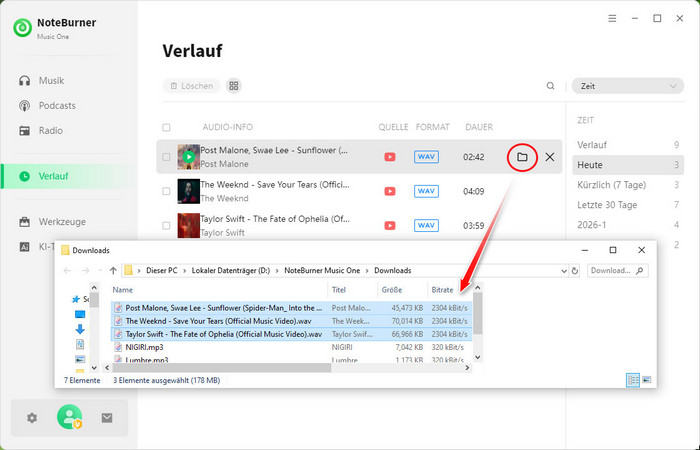This screenshot has height=450, width=700.
Task: Click the clock icon beside Verlauf
Action: click(25, 176)
